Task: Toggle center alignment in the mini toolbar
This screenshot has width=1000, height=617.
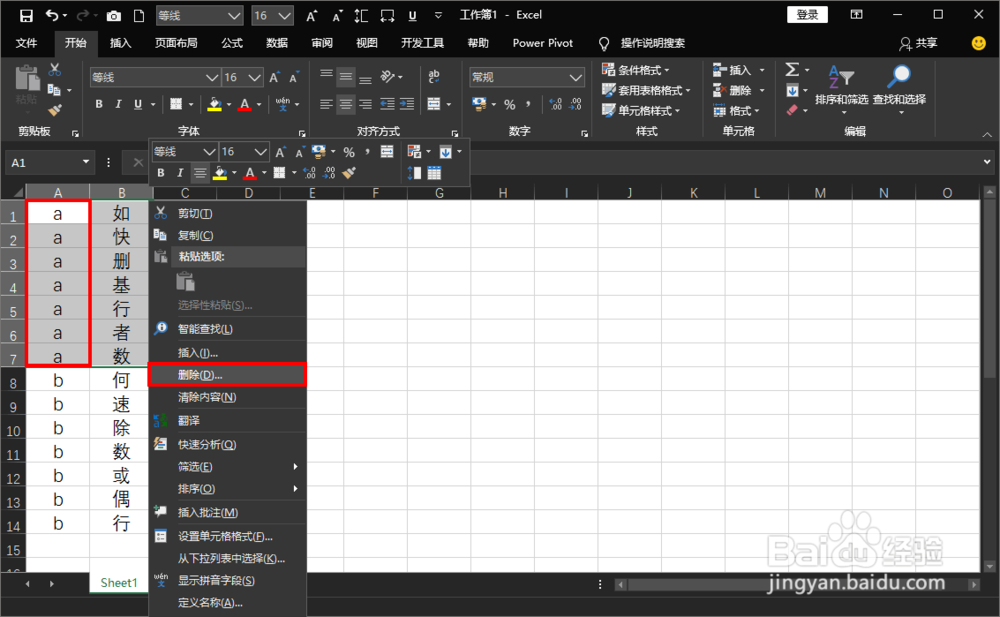Action: pyautogui.click(x=200, y=173)
